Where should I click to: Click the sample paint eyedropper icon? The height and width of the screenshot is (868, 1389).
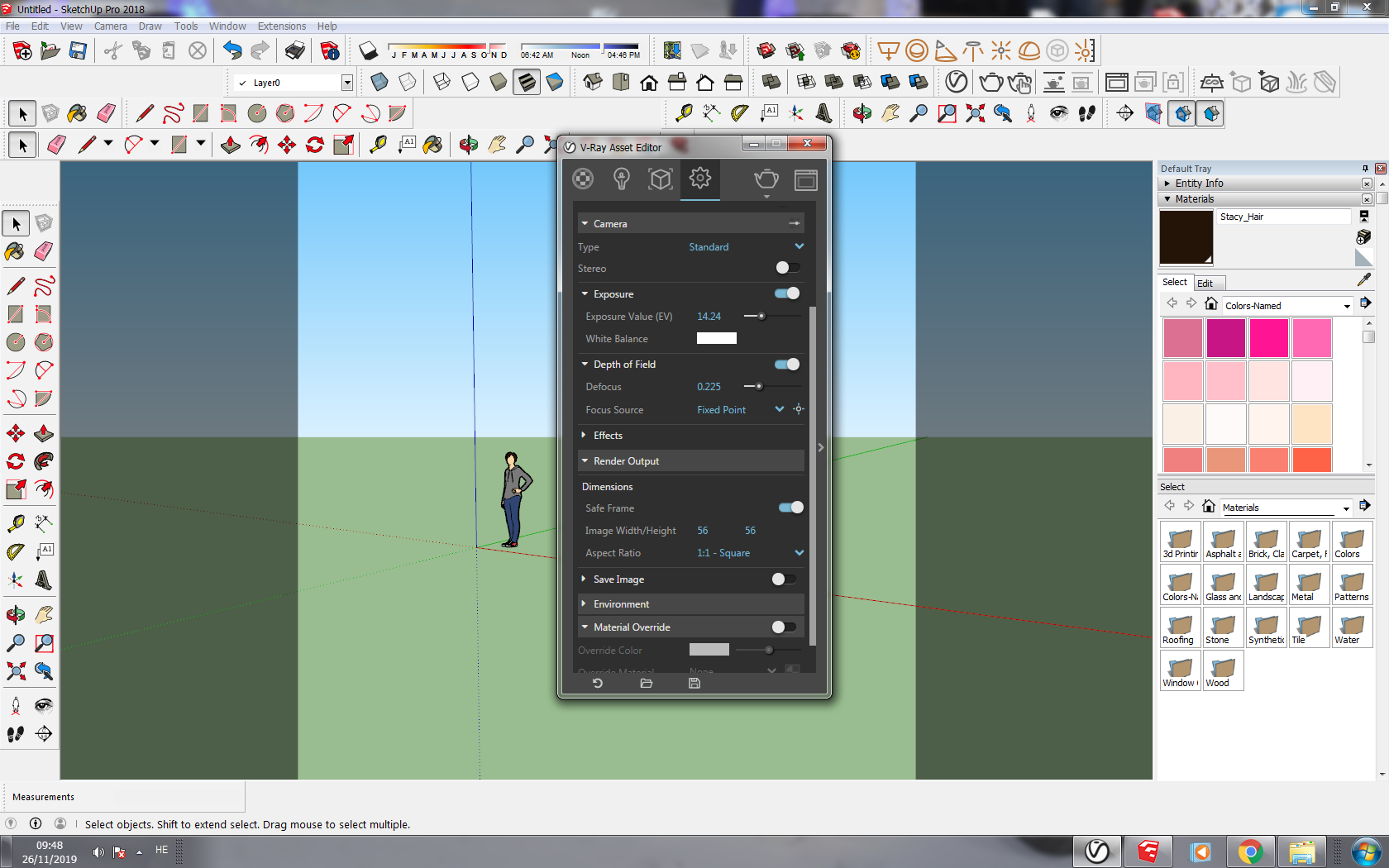[1364, 280]
